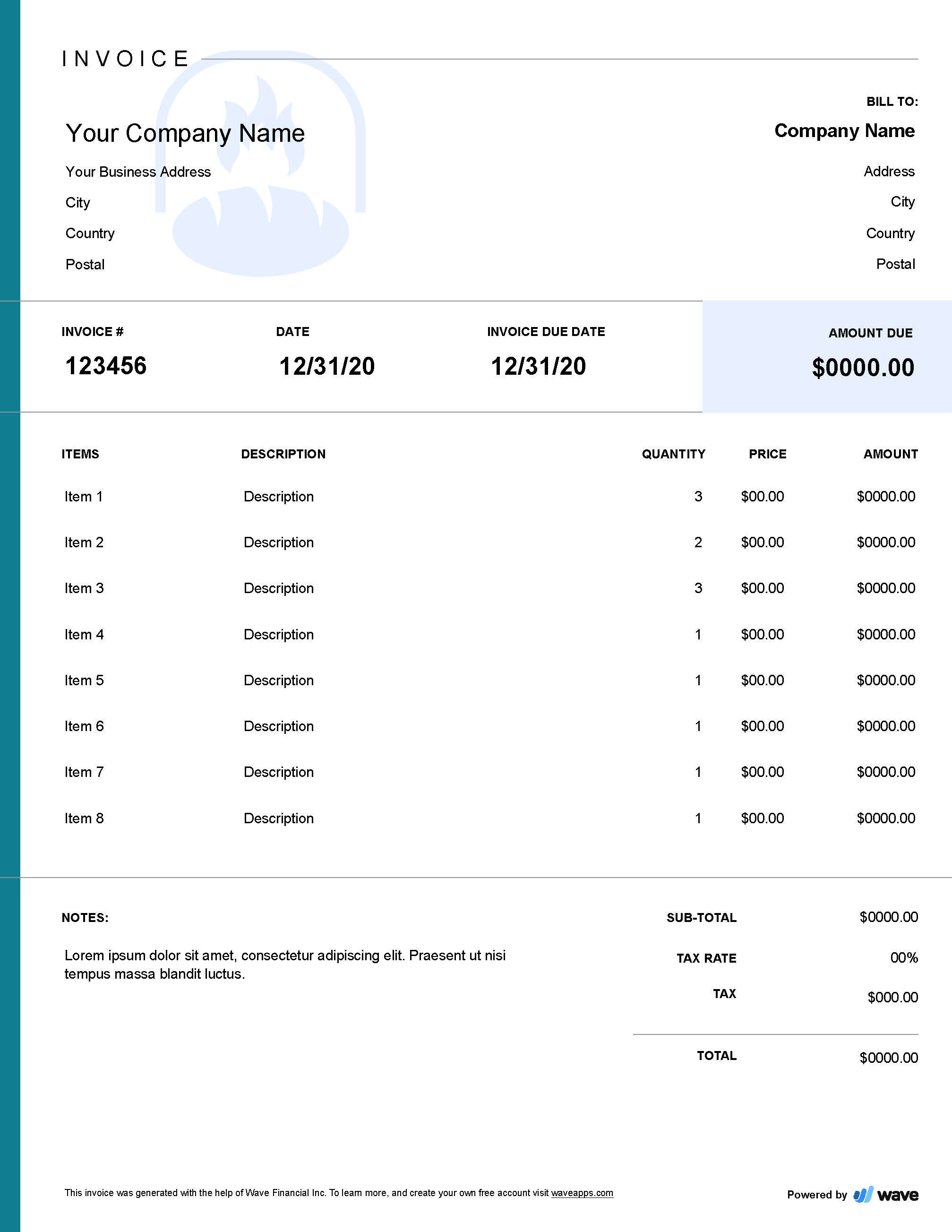Click the QUANTITY column header
The width and height of the screenshot is (952, 1232).
(x=673, y=454)
